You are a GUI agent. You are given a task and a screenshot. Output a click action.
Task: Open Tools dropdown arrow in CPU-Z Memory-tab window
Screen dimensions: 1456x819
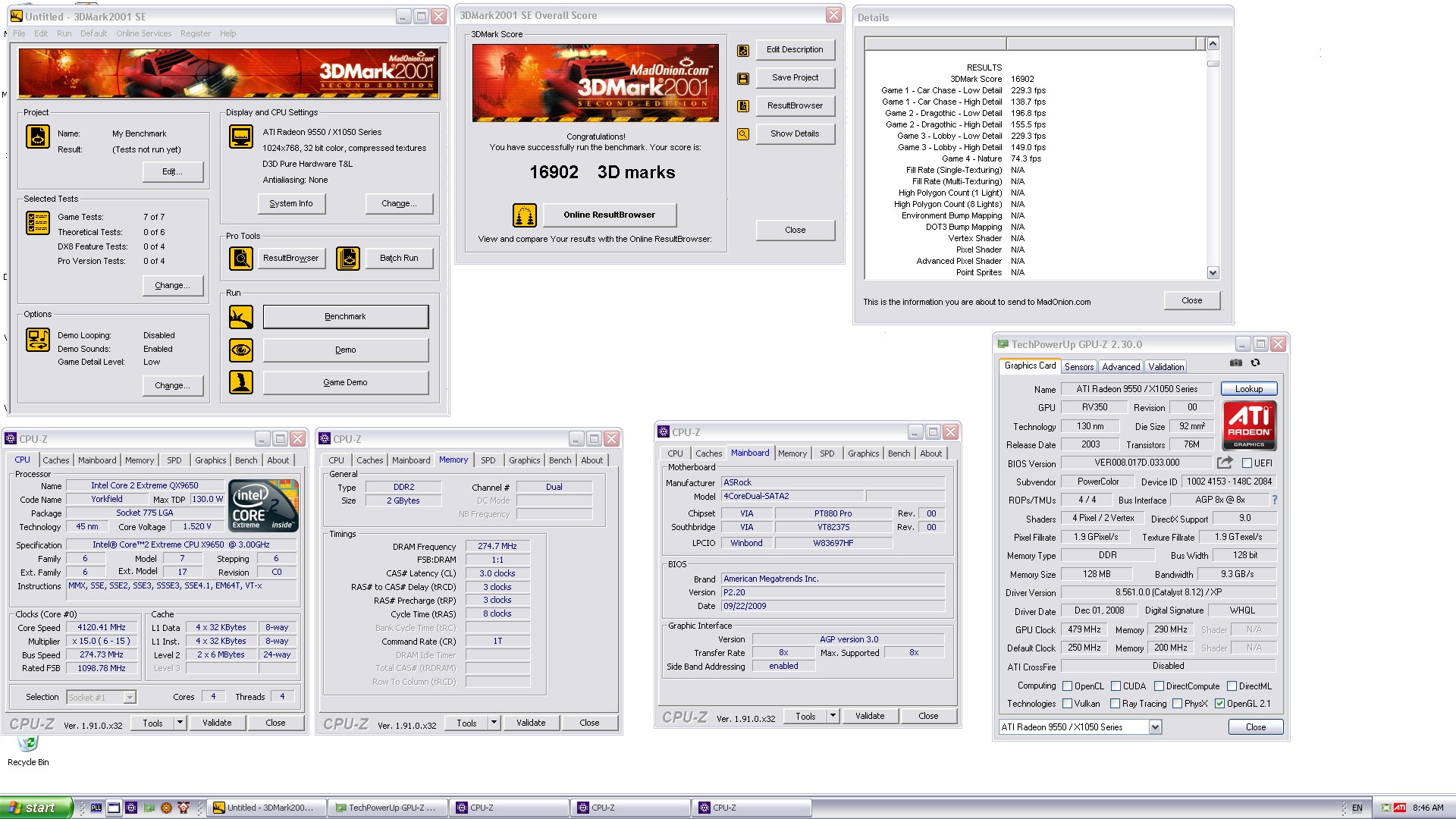pos(494,723)
